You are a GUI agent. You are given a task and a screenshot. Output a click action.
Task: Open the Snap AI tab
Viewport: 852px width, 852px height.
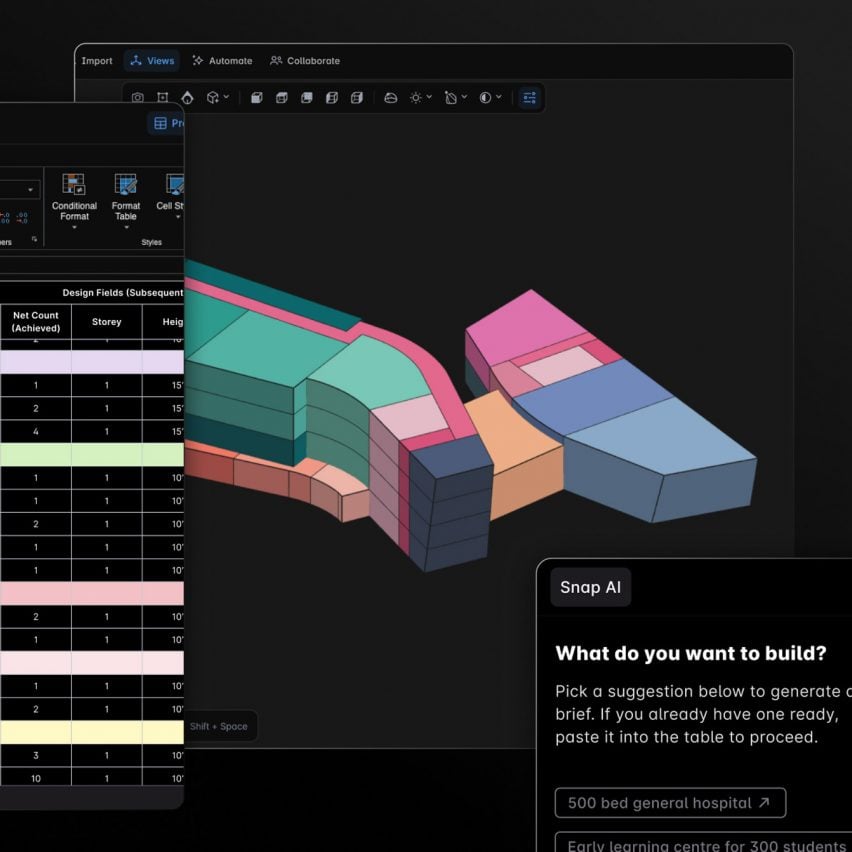coord(590,587)
